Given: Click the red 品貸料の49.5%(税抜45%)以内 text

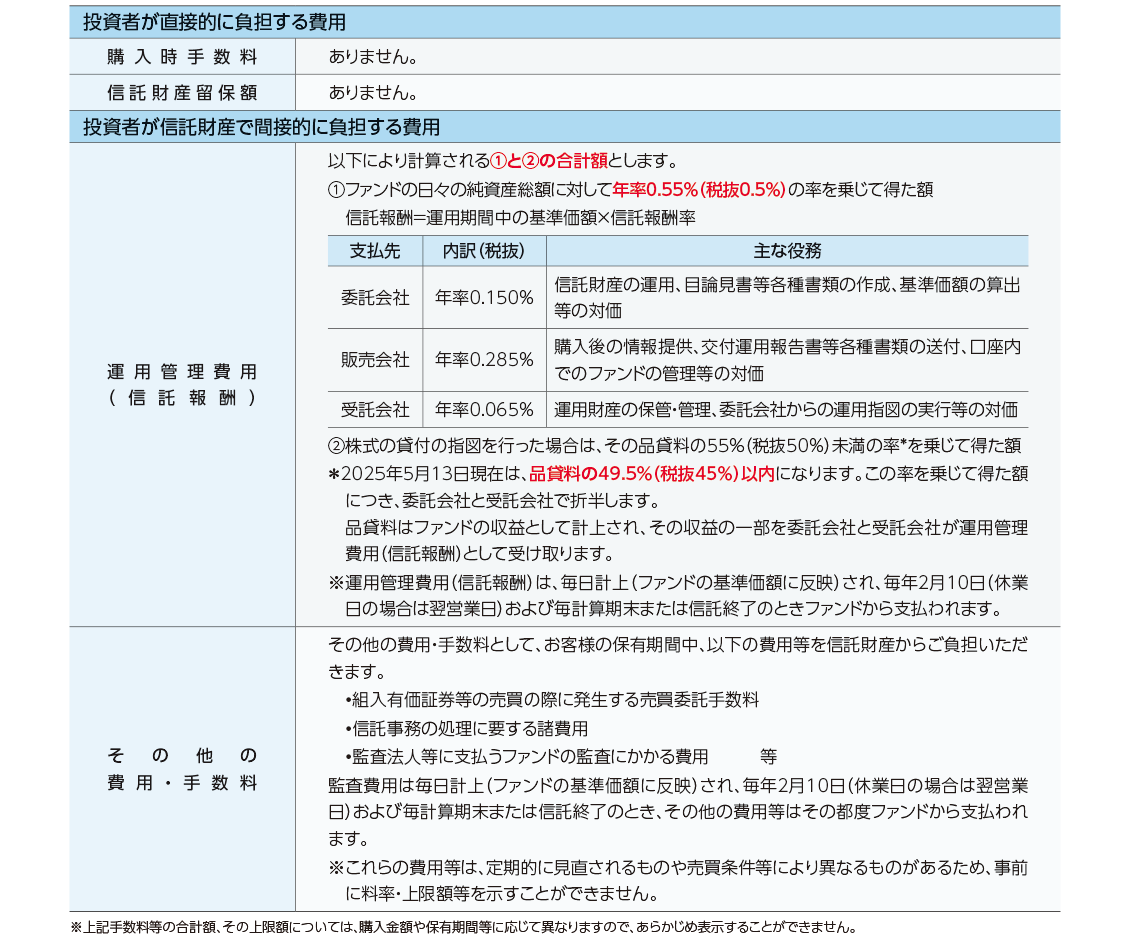Looking at the screenshot, I should (651, 474).
